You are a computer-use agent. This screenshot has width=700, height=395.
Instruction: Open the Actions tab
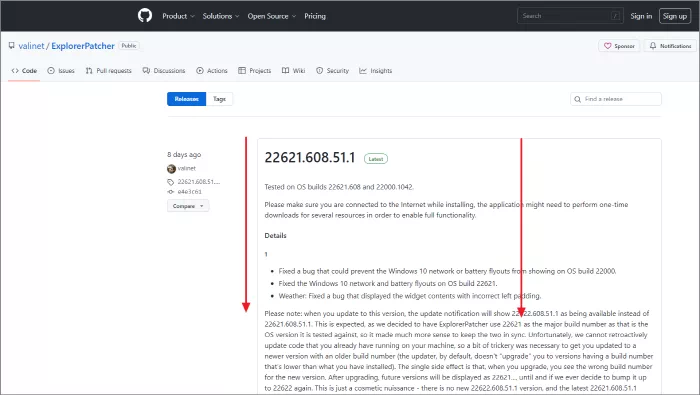[212, 71]
